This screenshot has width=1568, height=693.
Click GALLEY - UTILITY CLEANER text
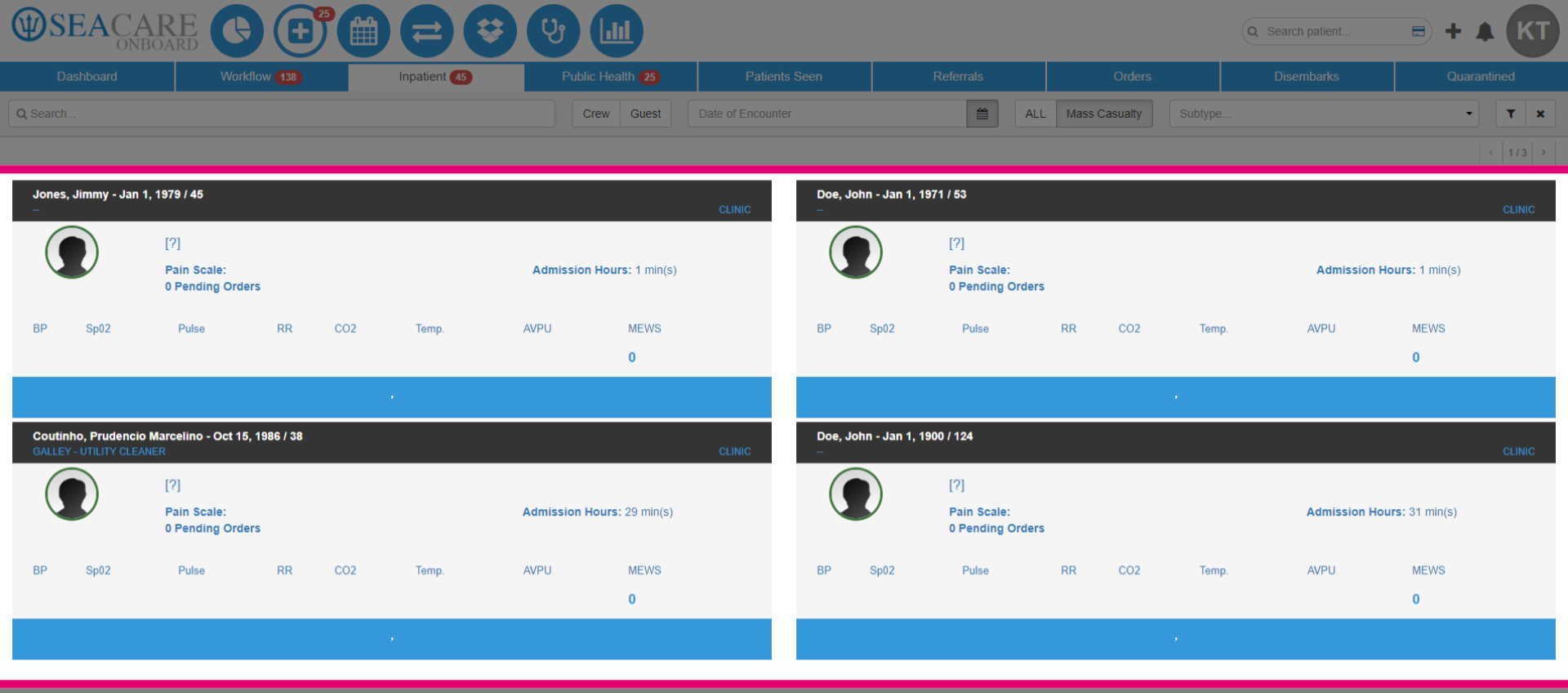(99, 452)
